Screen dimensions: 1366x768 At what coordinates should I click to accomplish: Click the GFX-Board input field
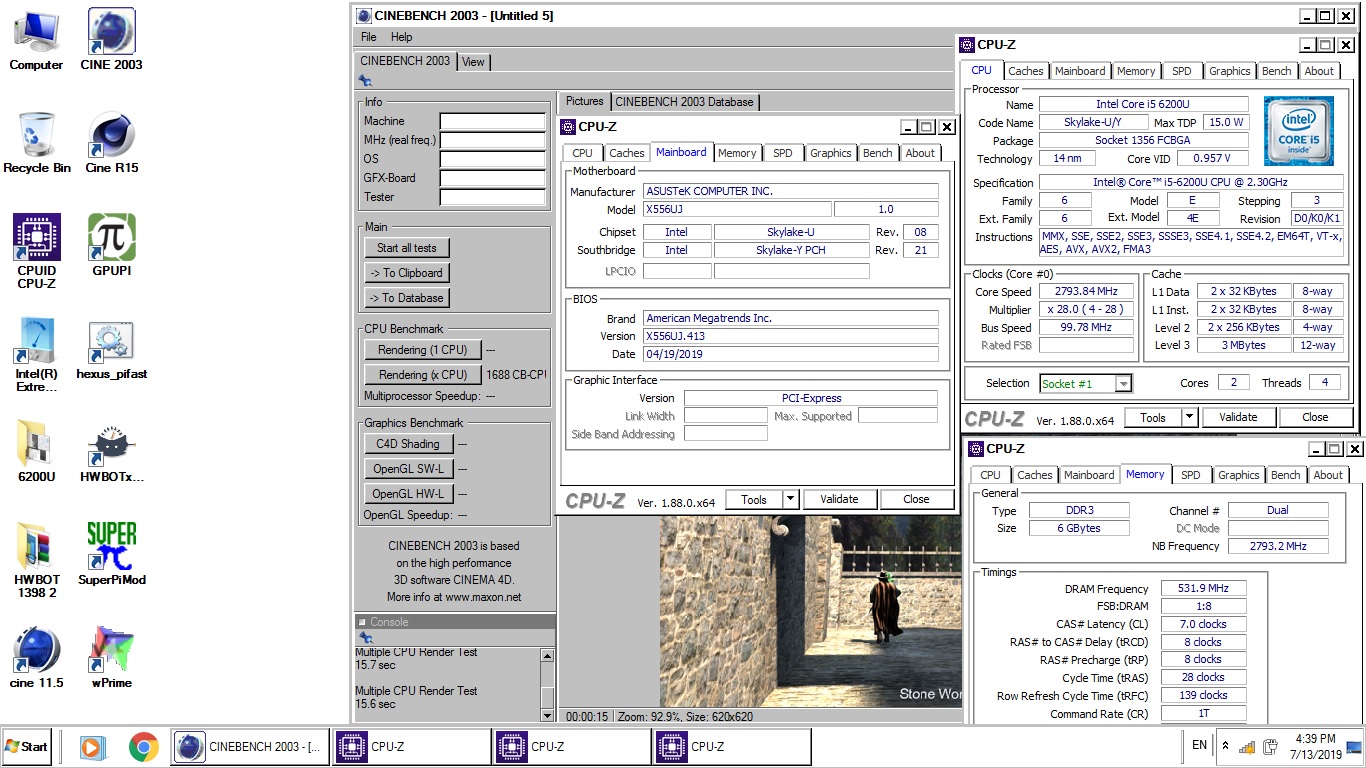click(493, 178)
